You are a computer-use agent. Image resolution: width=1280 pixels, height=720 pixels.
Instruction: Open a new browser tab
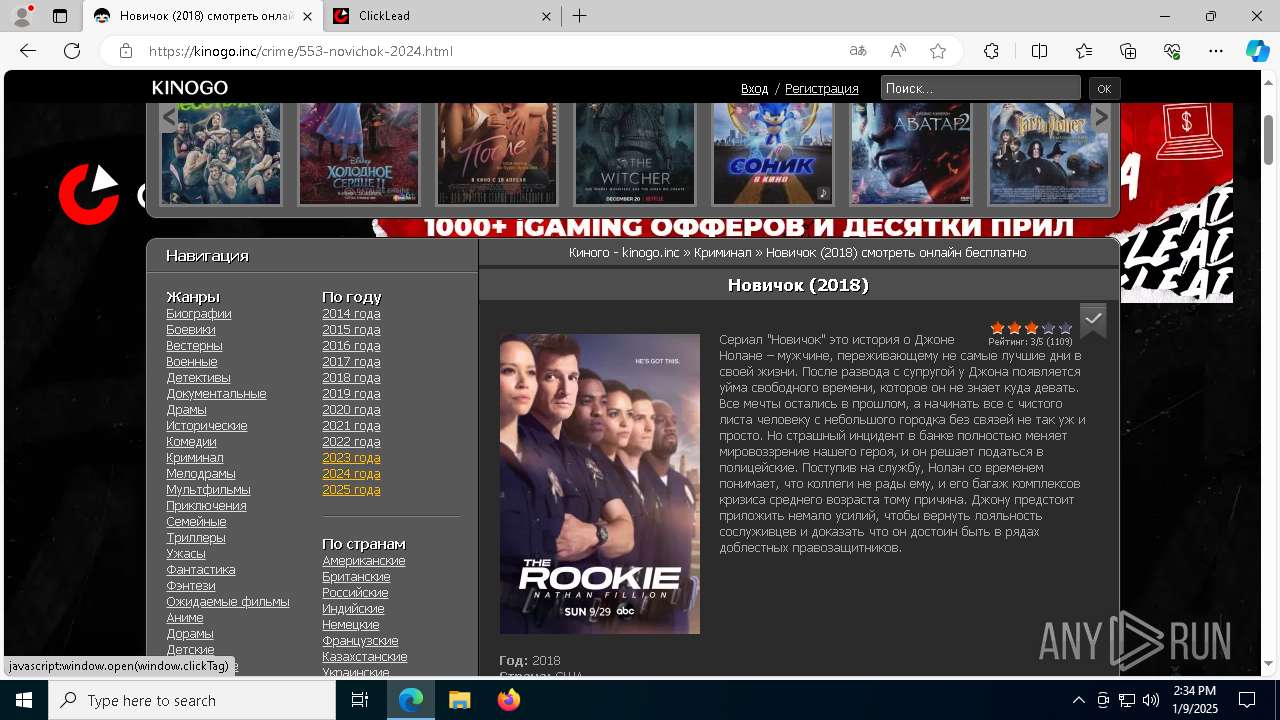coord(580,16)
